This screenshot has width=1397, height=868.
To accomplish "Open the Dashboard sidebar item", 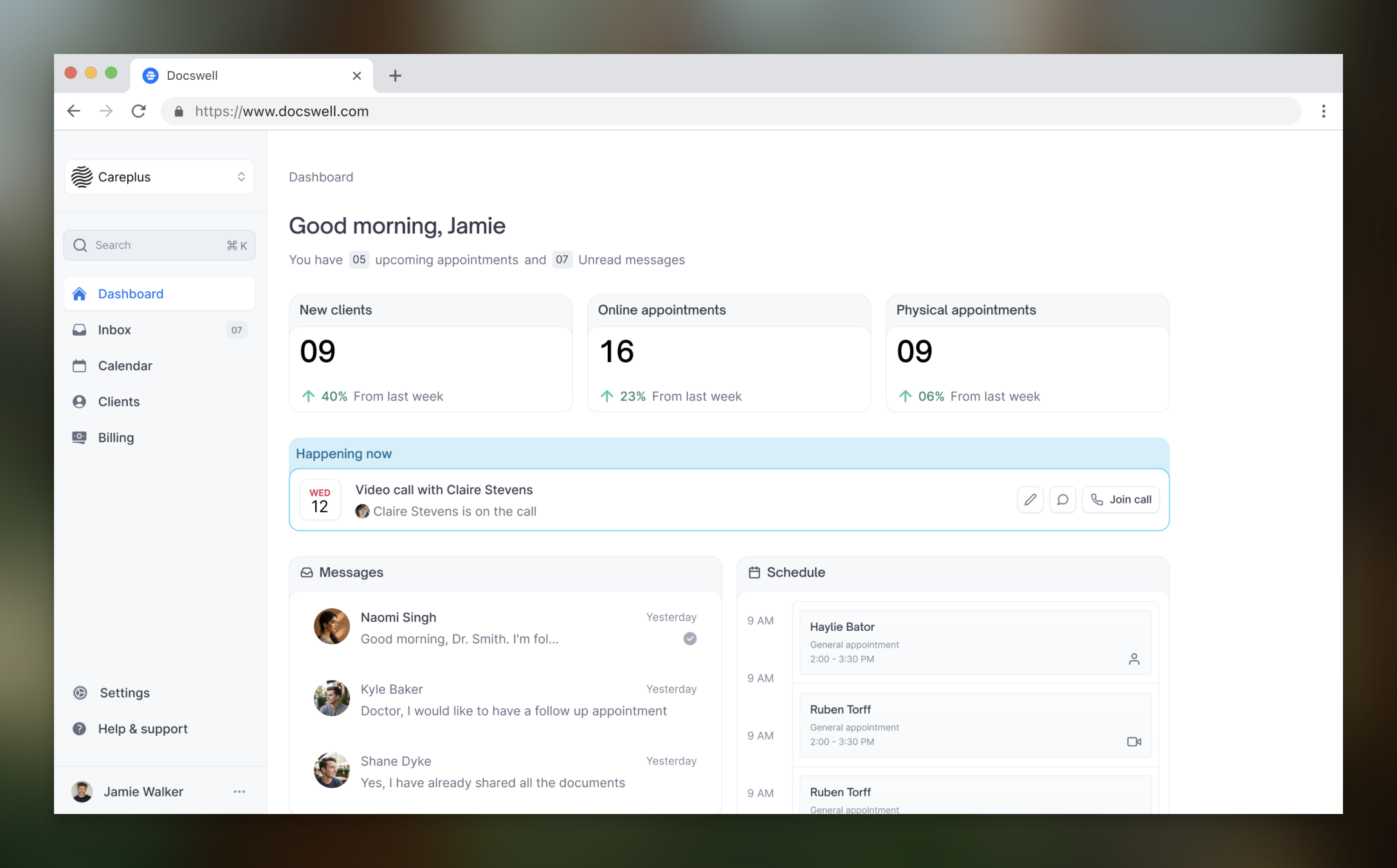I will coord(160,294).
